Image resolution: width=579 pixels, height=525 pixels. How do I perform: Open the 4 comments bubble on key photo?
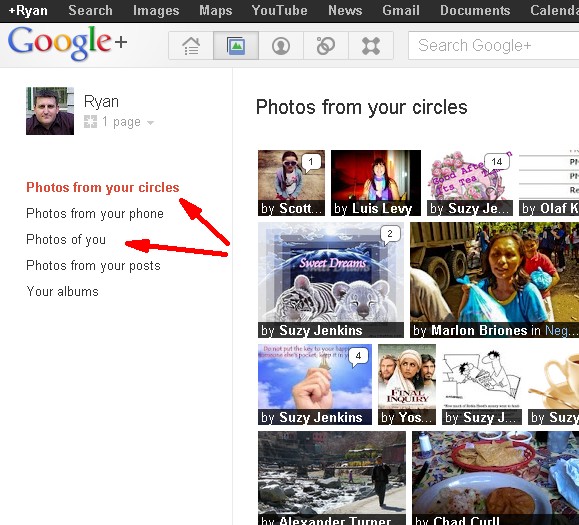(x=358, y=357)
